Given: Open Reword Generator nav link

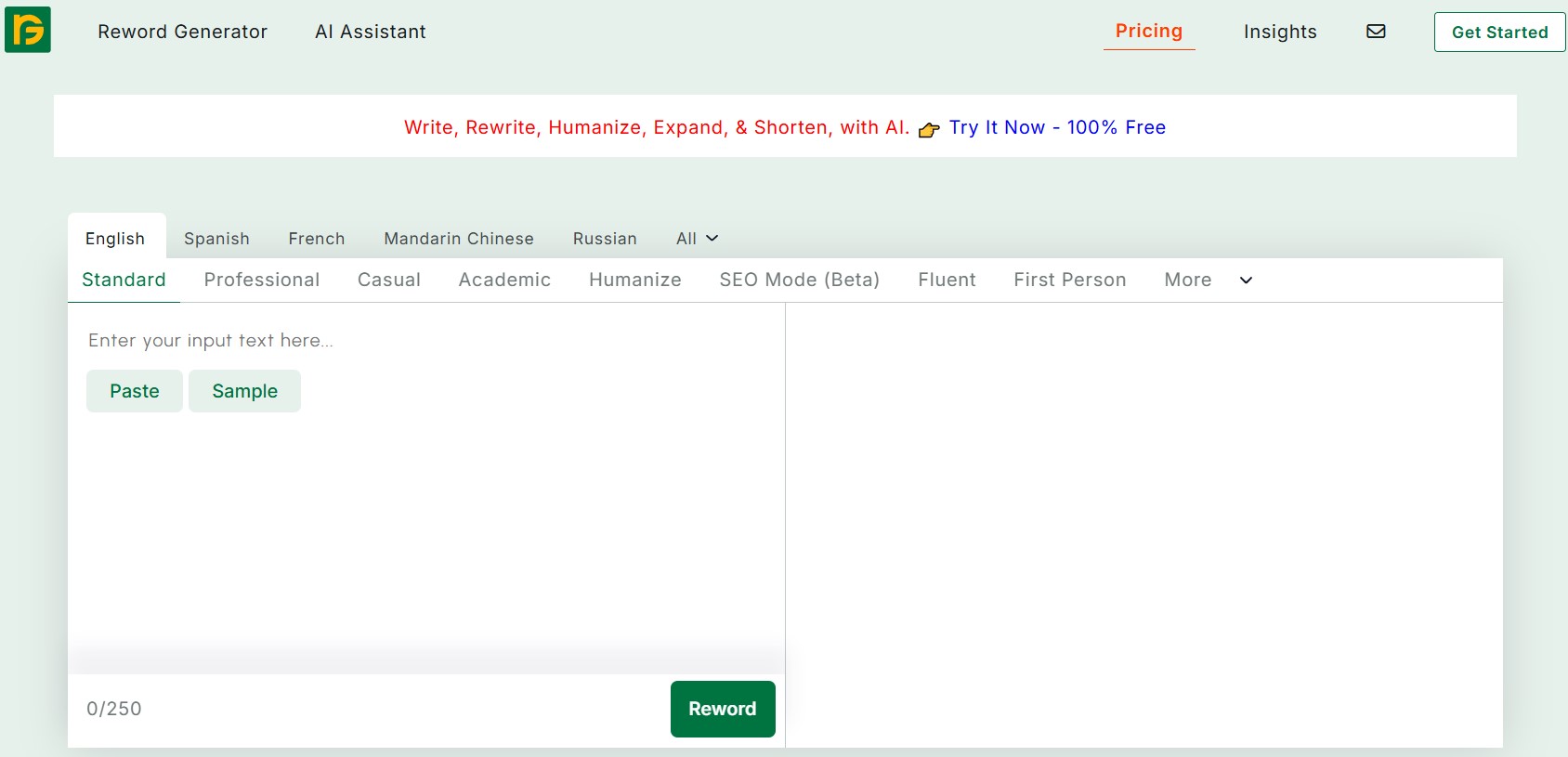Looking at the screenshot, I should tap(182, 32).
